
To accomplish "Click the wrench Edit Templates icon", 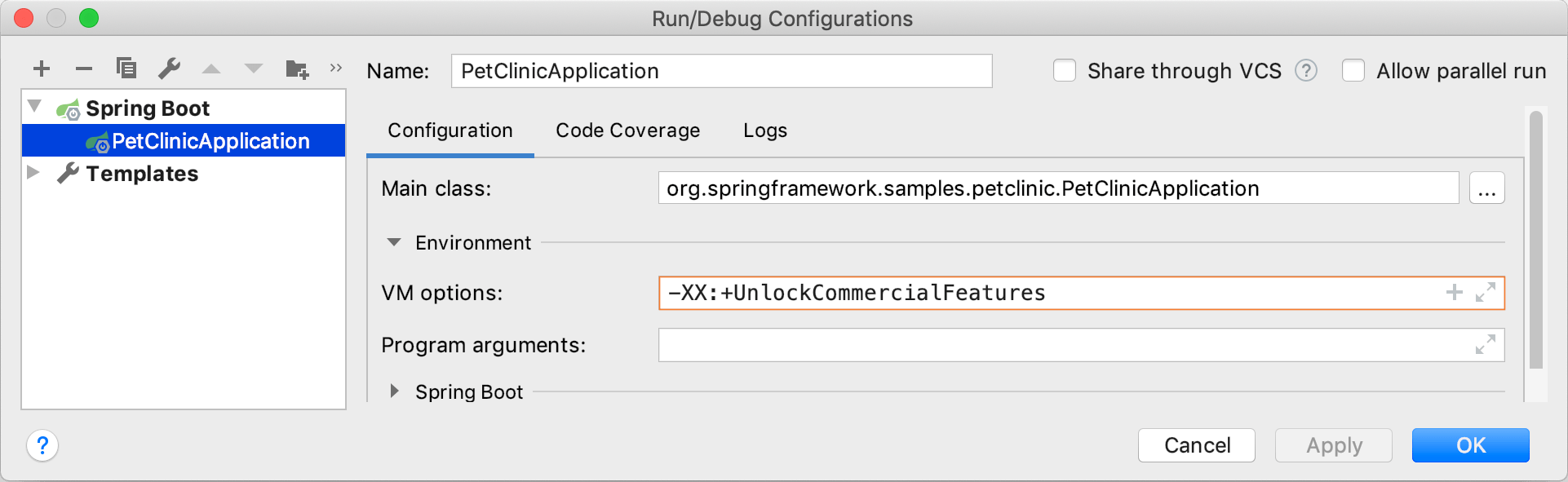I will [170, 69].
